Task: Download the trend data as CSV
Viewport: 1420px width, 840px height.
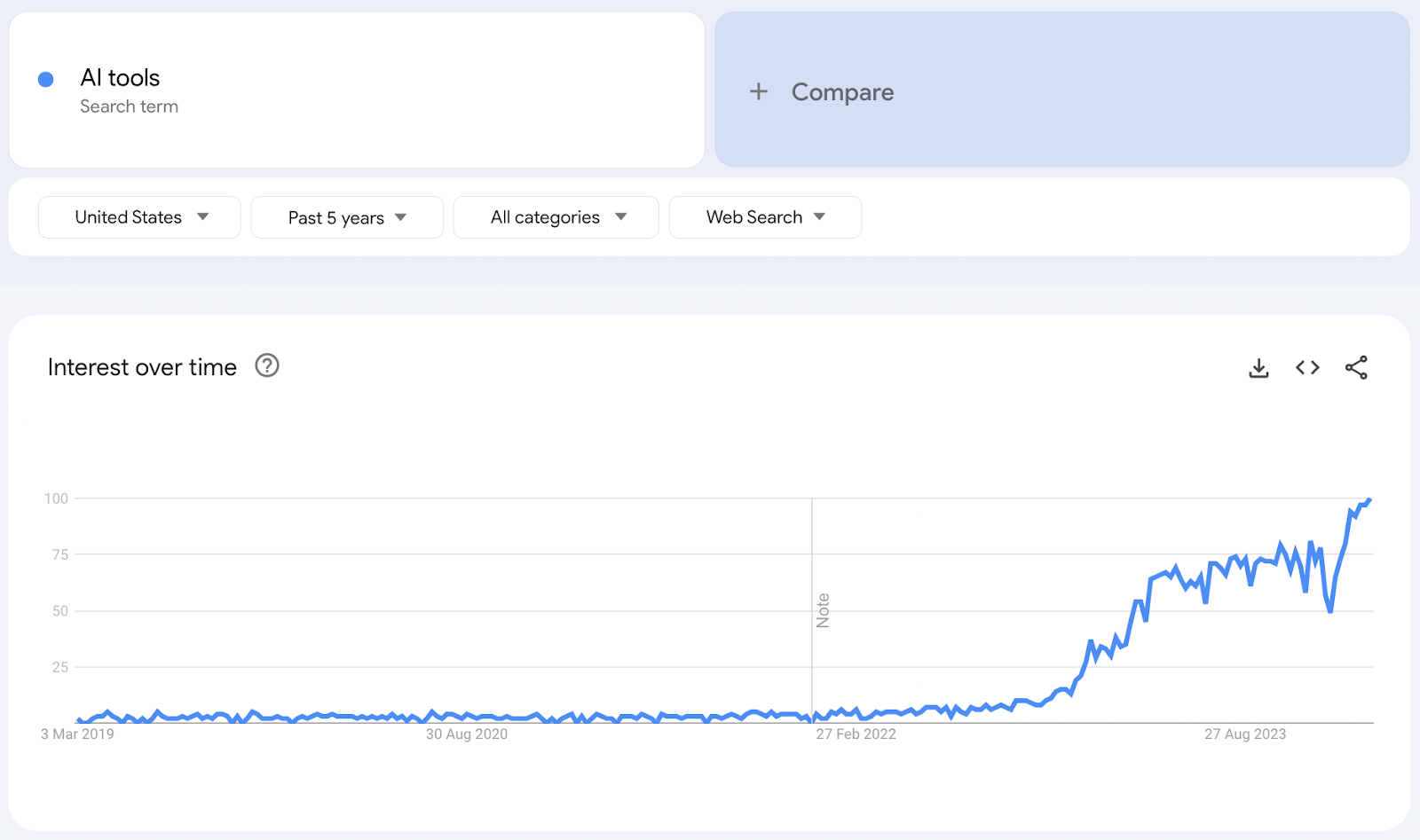Action: 1258,366
